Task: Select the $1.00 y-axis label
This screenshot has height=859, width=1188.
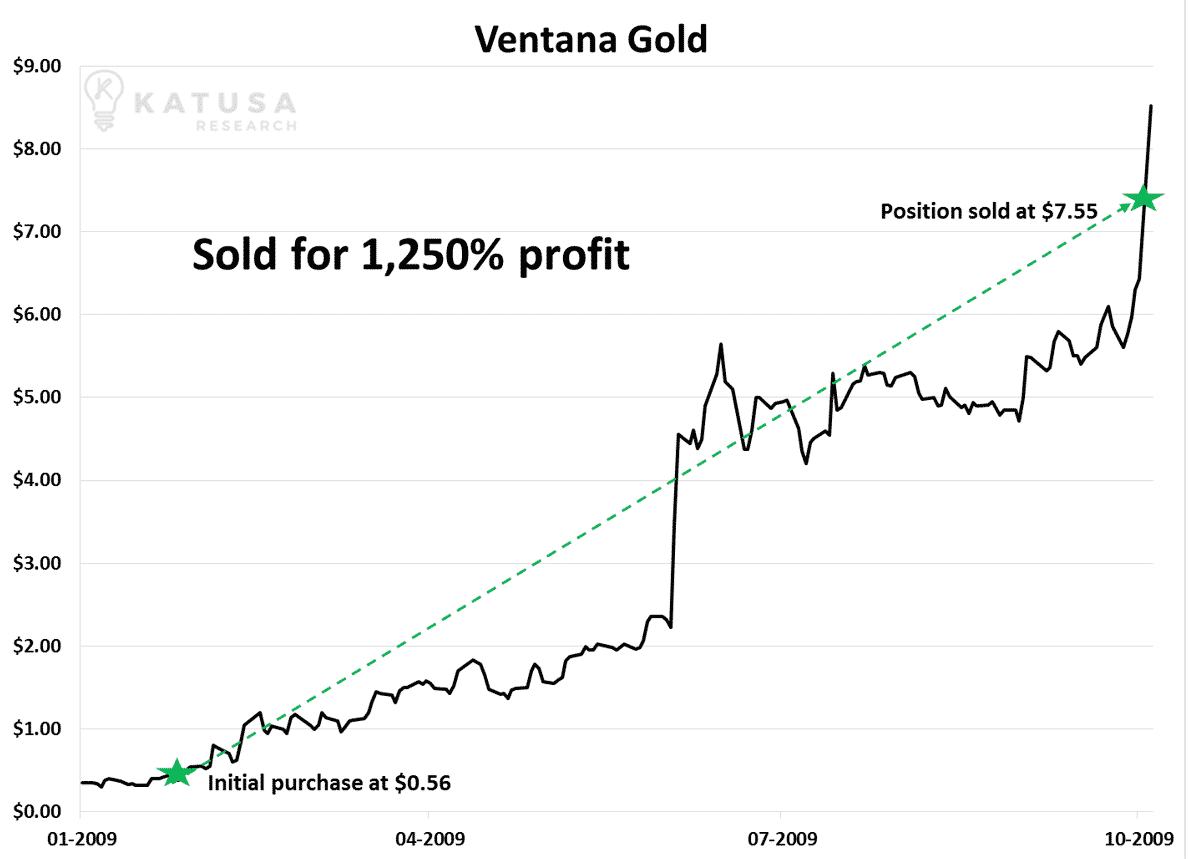Action: click(x=37, y=729)
